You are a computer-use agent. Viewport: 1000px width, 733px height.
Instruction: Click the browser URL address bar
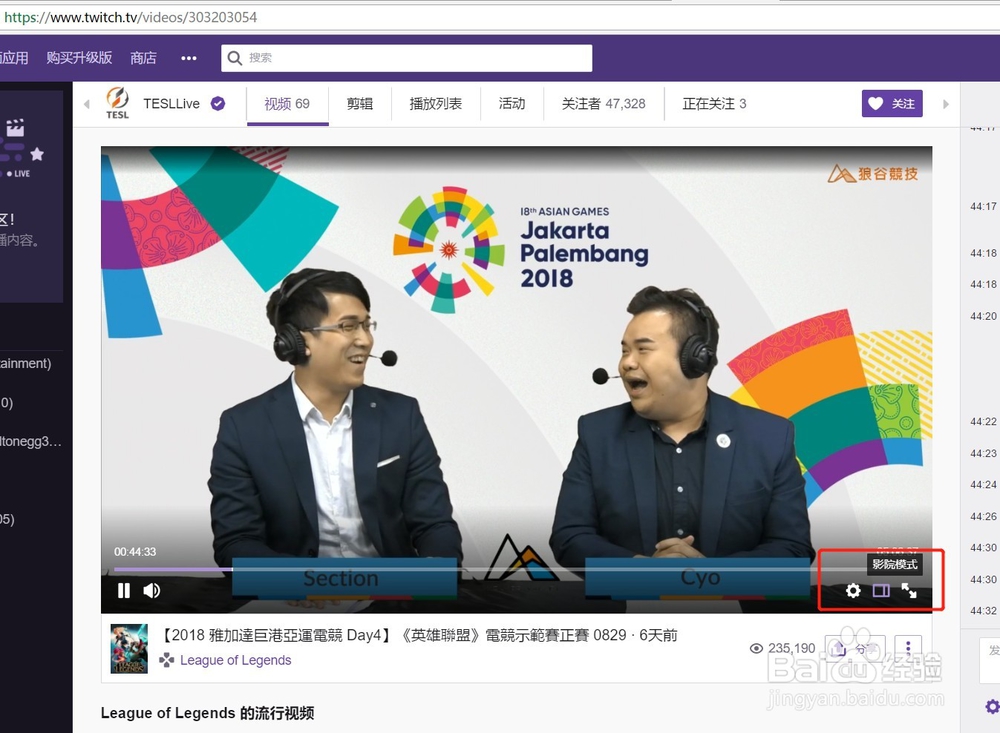(500, 17)
